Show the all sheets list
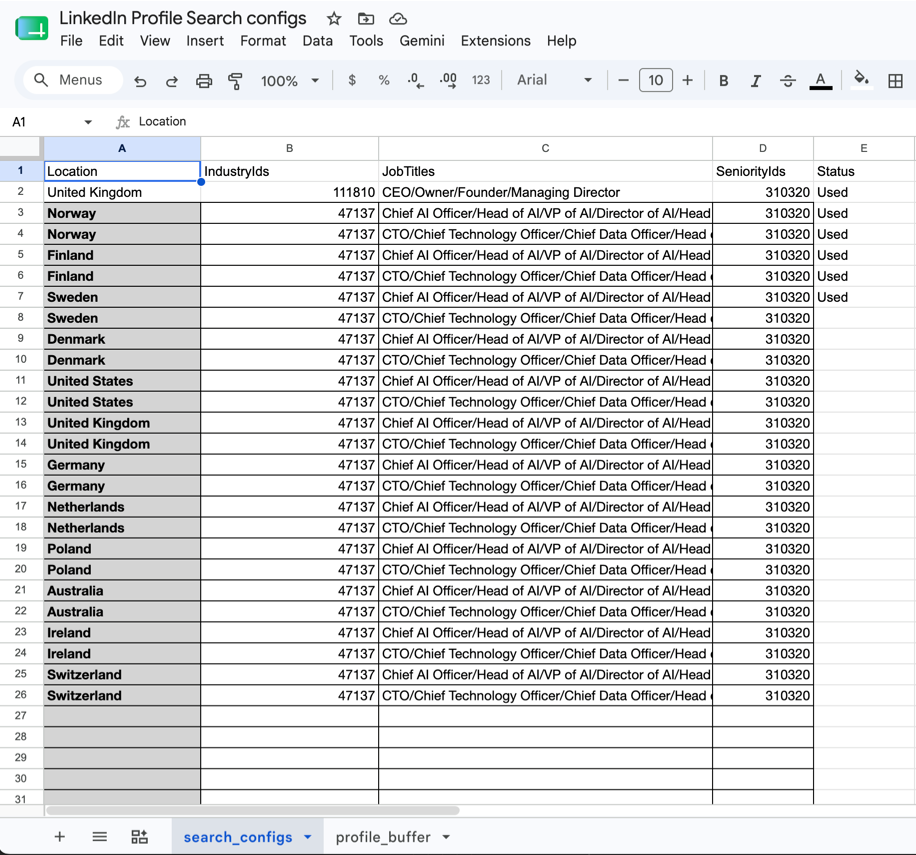Image resolution: width=916 pixels, height=855 pixels. pyautogui.click(x=99, y=837)
